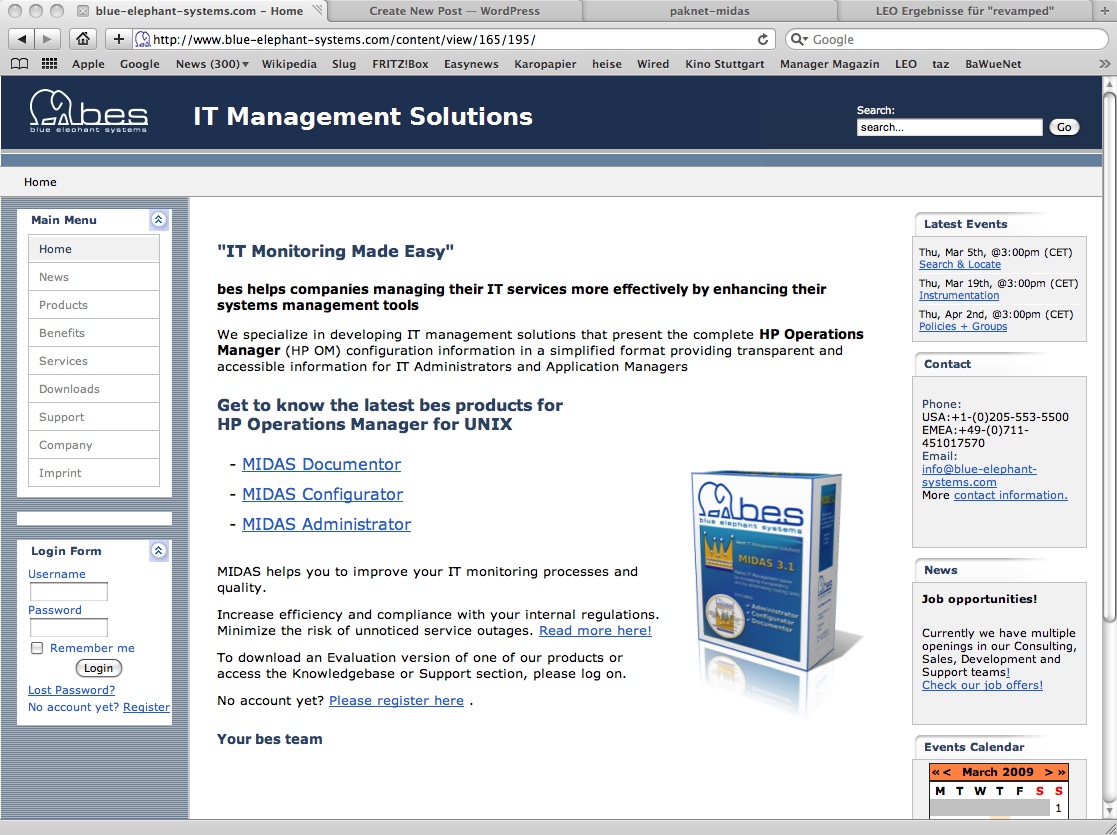Go to next month in Events Calendar
Viewport: 1117px width, 835px height.
coord(1049,772)
